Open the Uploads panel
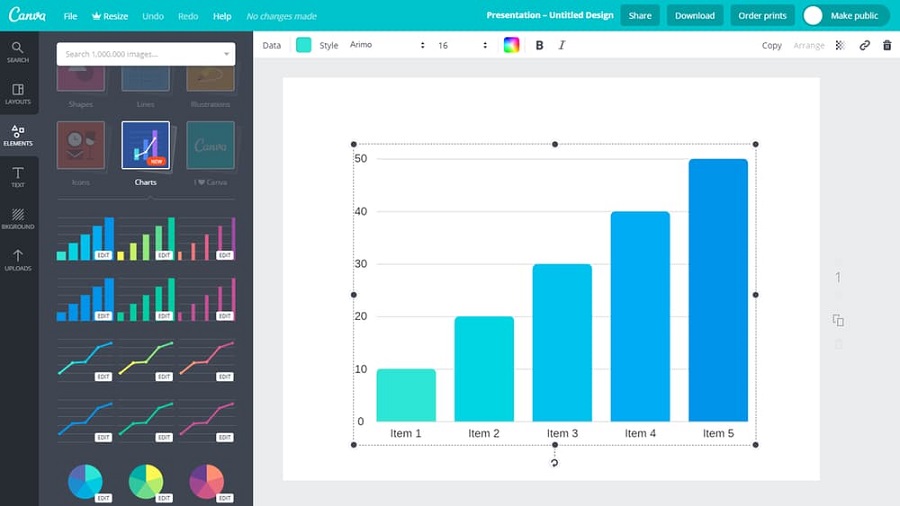Screen dimensions: 900x506 [18, 261]
